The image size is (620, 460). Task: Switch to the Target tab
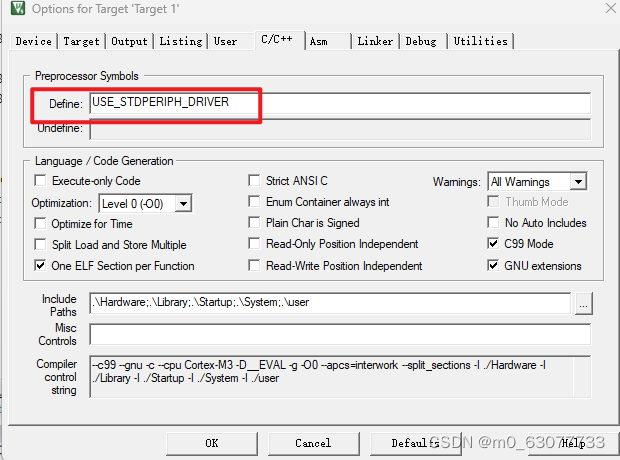(81, 41)
